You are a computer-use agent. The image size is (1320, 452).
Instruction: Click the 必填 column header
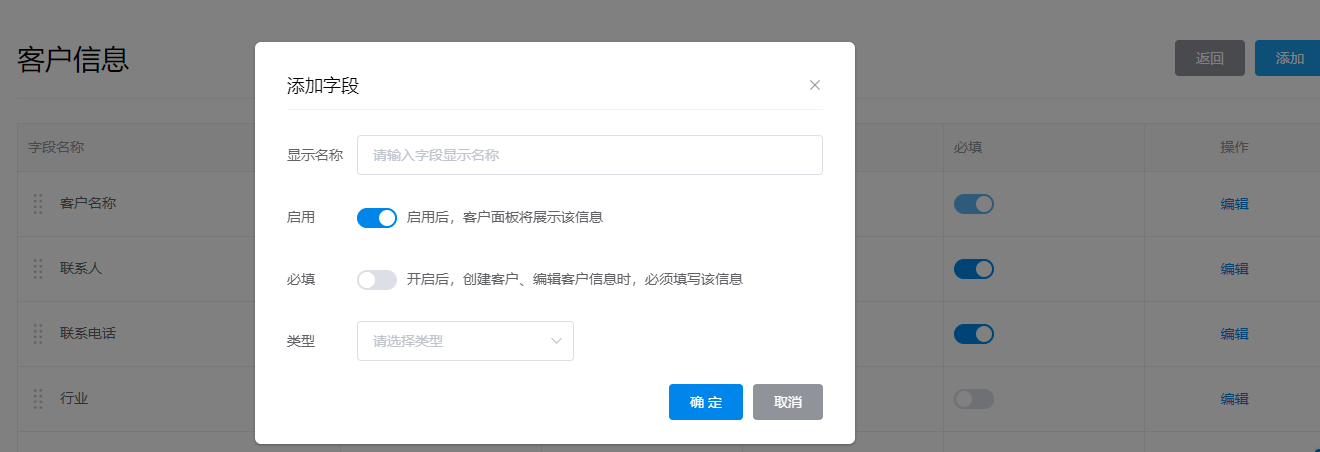tap(968, 147)
